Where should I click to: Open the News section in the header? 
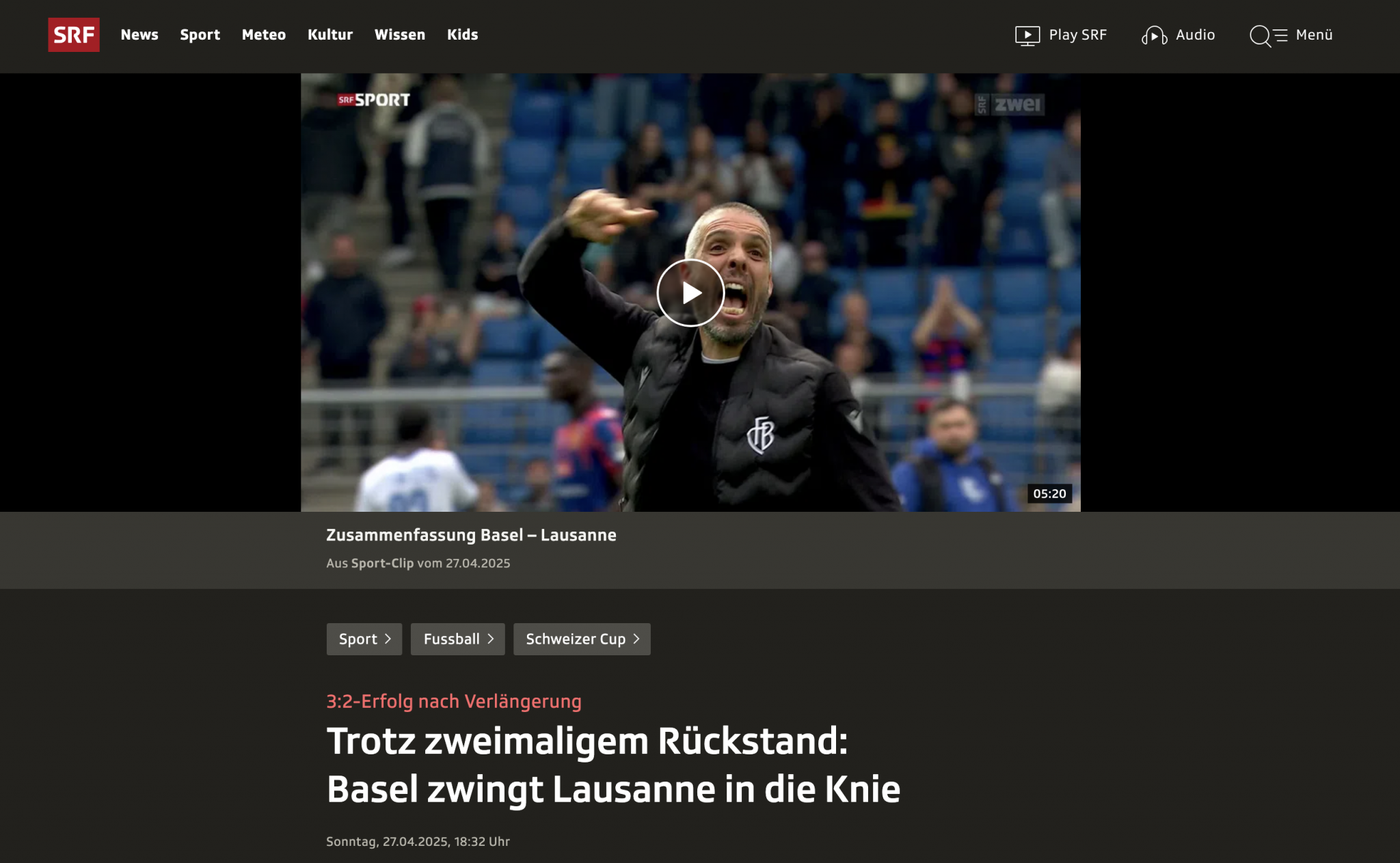pos(139,35)
